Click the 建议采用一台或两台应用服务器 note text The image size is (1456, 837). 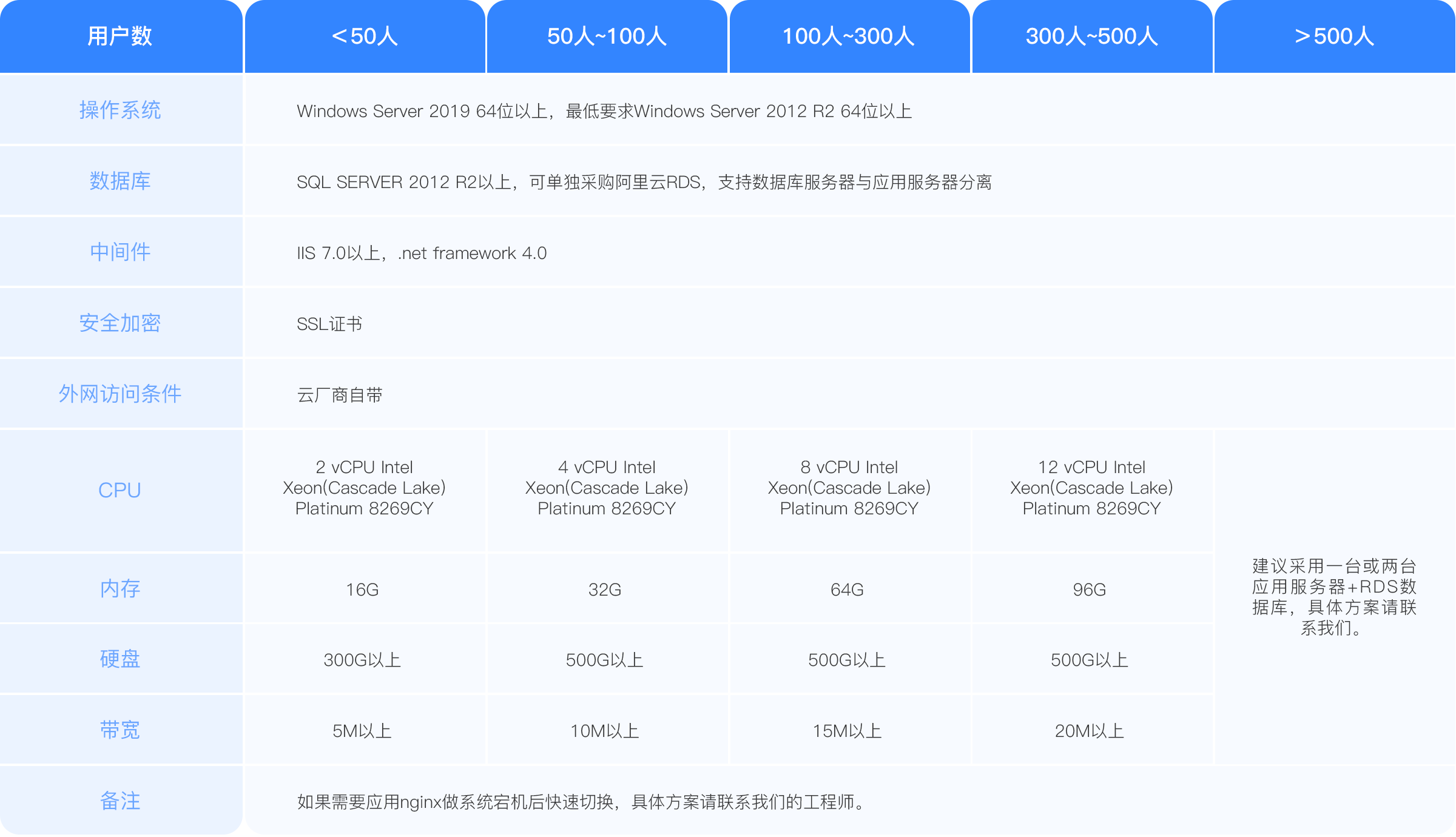(x=1334, y=597)
